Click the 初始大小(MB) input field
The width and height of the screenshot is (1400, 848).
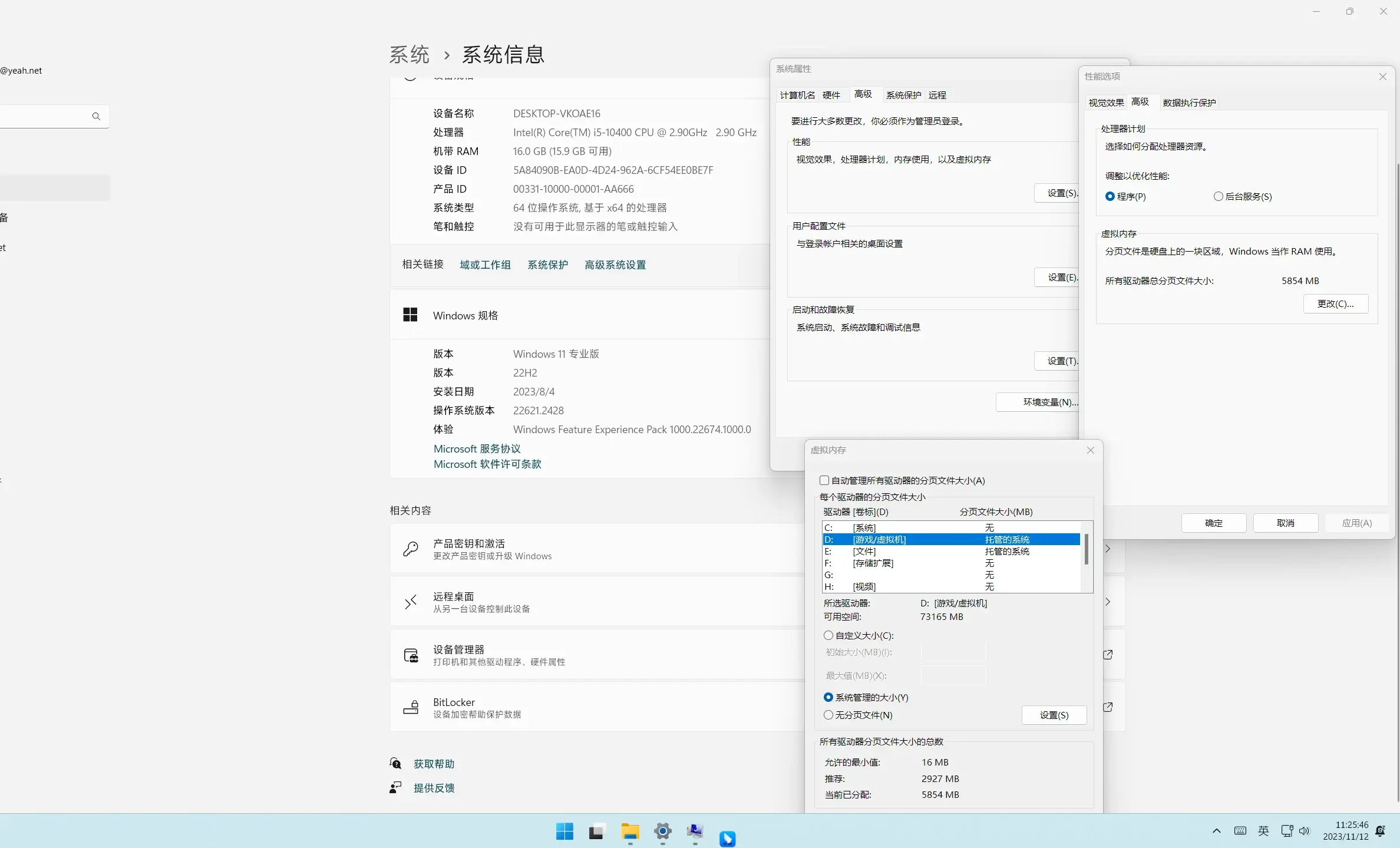click(x=953, y=652)
